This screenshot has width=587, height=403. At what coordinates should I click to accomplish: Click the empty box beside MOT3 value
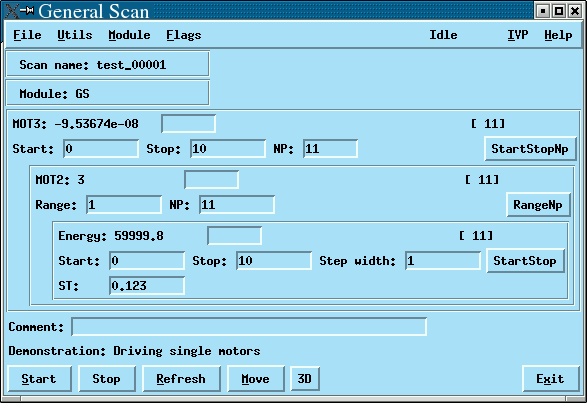coord(188,124)
